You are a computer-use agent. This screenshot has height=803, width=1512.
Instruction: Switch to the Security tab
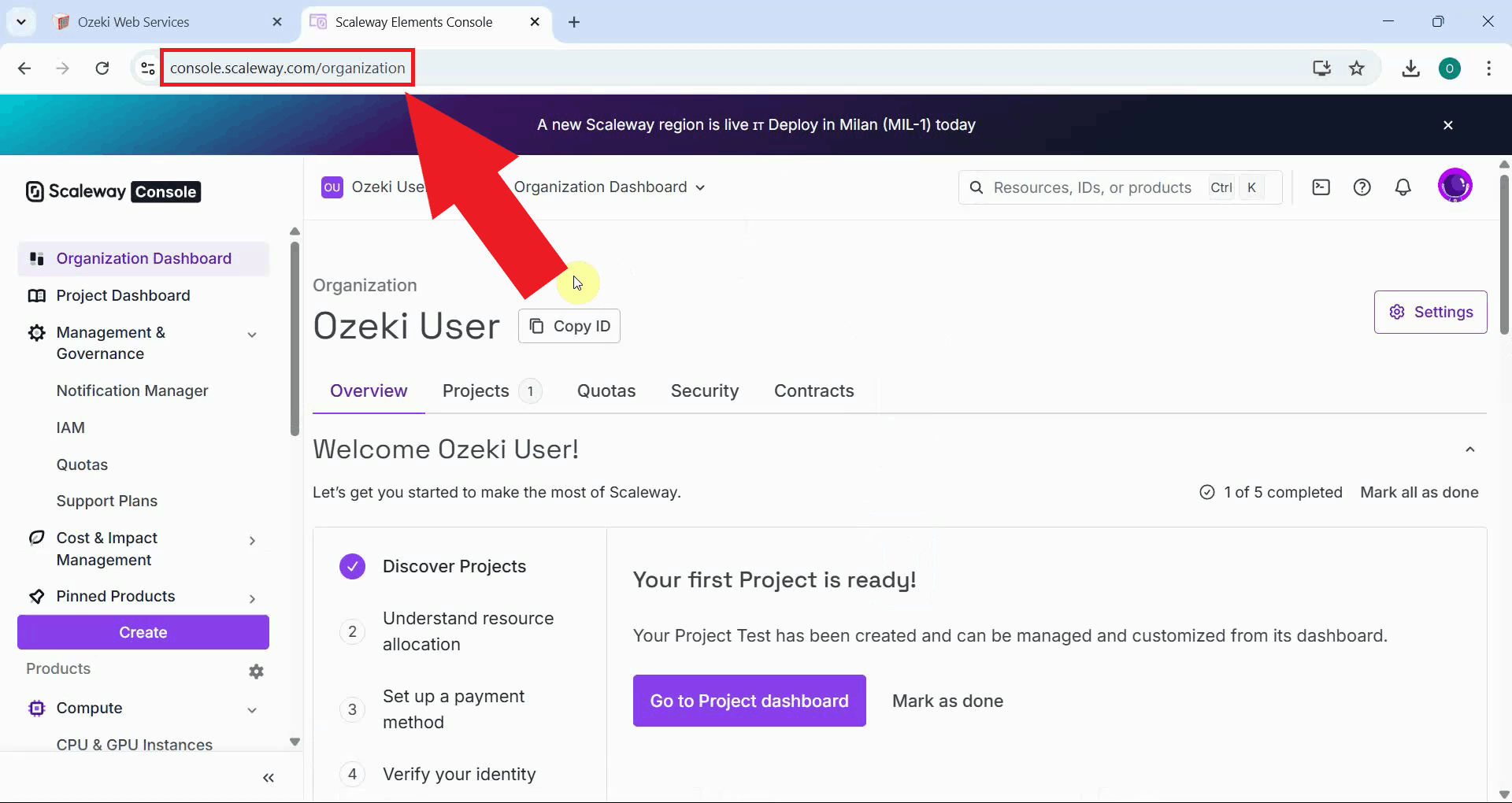(x=705, y=390)
